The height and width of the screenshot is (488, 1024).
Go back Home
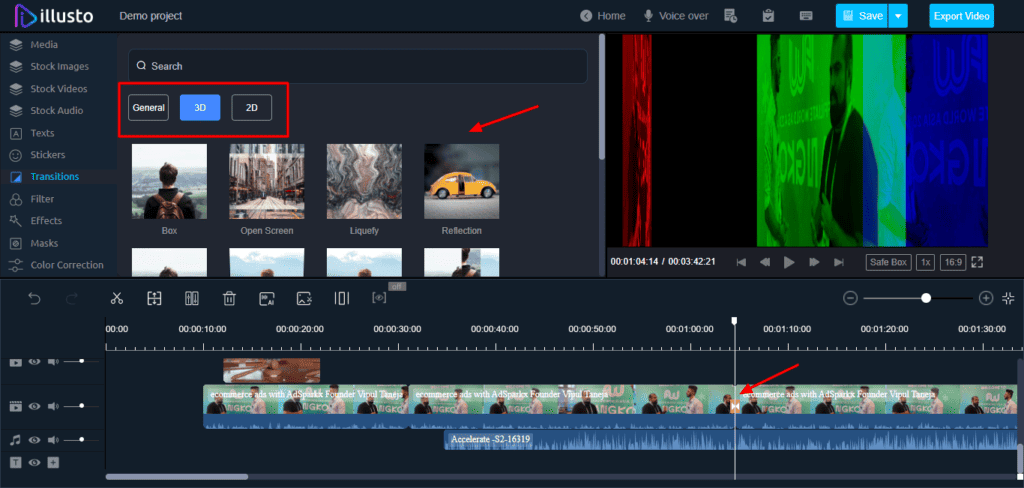pos(603,16)
